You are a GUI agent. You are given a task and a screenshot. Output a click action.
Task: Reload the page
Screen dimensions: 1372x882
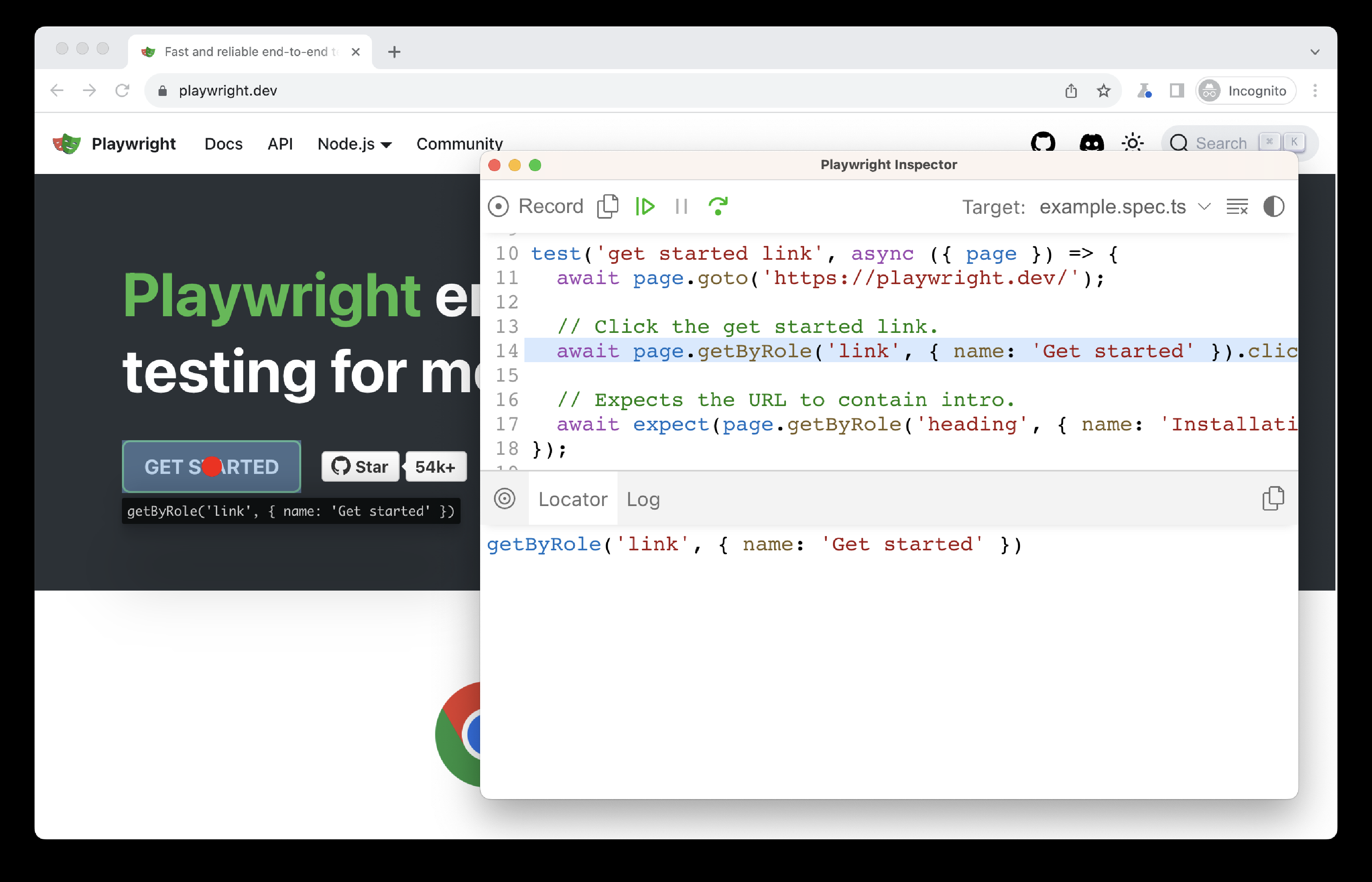click(x=122, y=91)
